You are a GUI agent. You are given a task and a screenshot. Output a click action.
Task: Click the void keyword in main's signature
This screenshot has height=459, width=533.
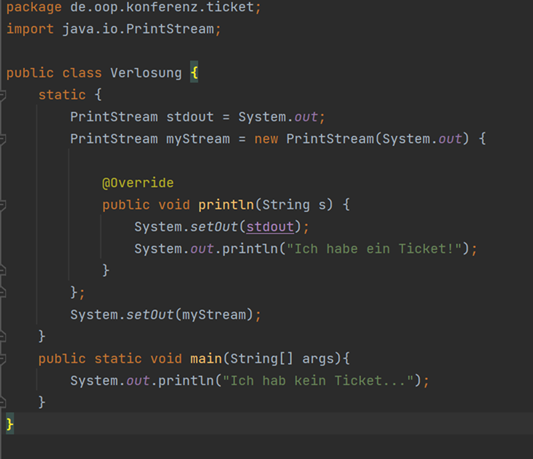166,359
